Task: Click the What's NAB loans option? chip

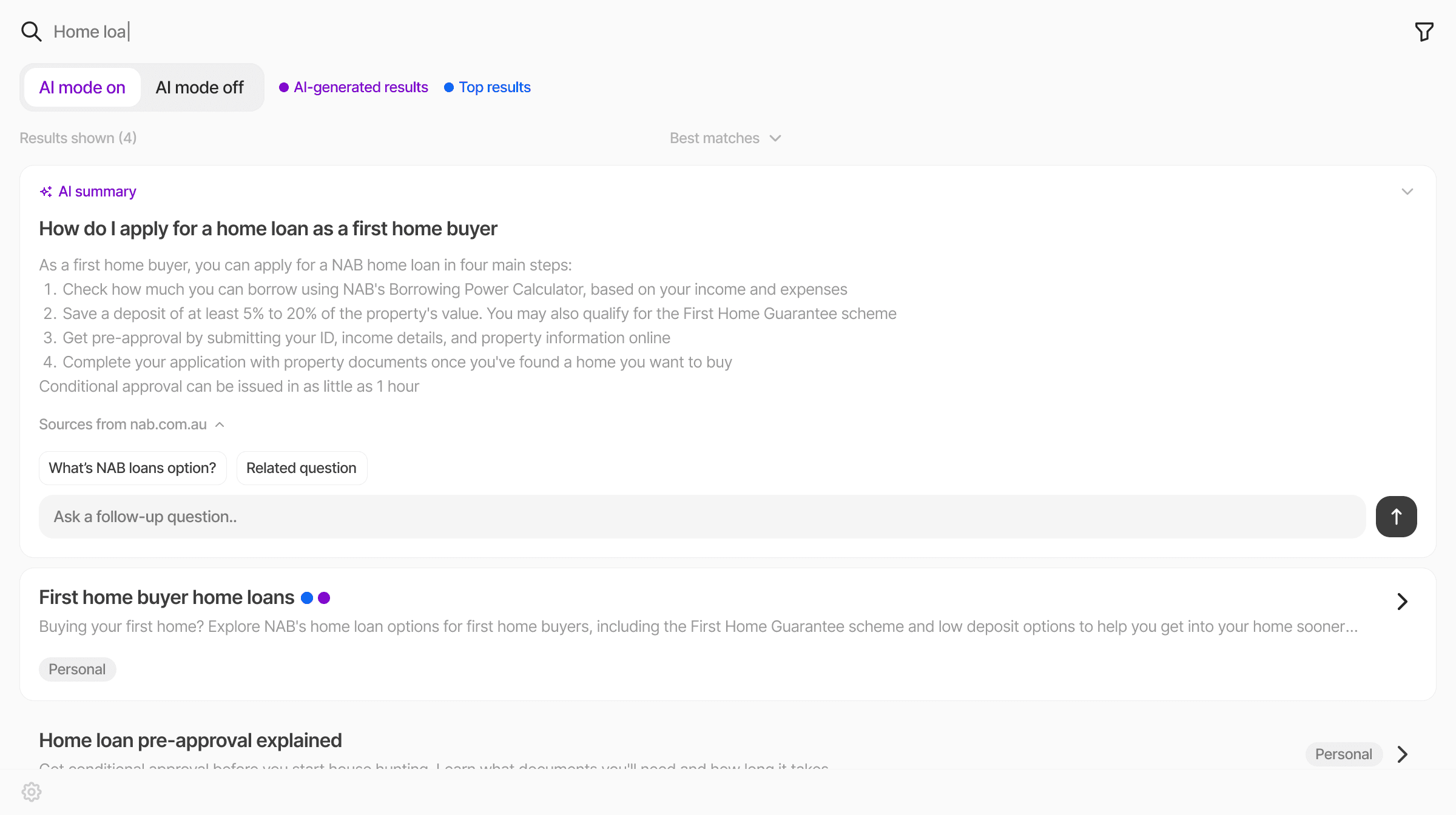Action: (133, 468)
